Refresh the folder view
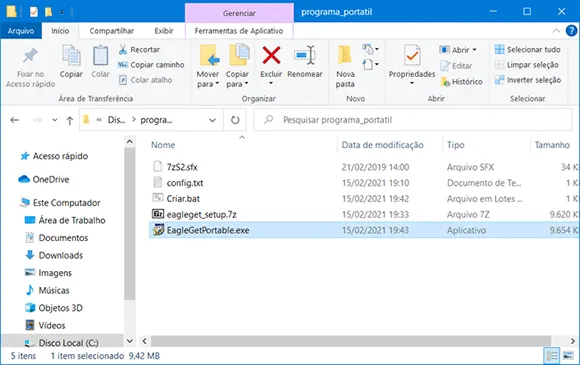The height and width of the screenshot is (365, 580). tap(235, 120)
